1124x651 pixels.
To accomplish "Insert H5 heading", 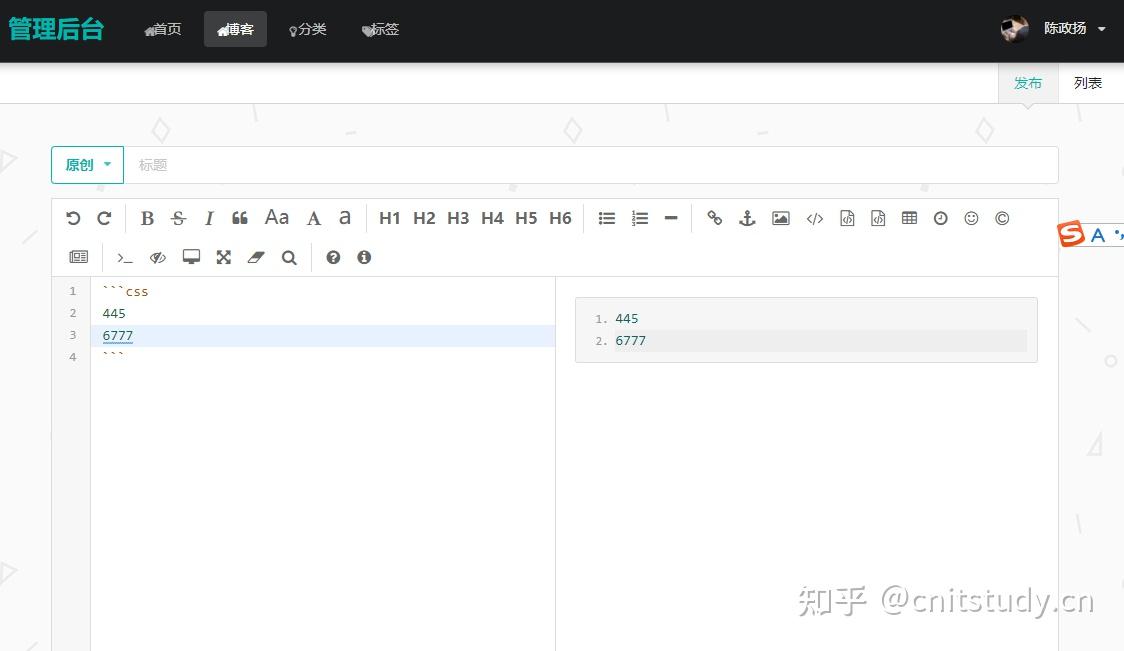I will [526, 218].
